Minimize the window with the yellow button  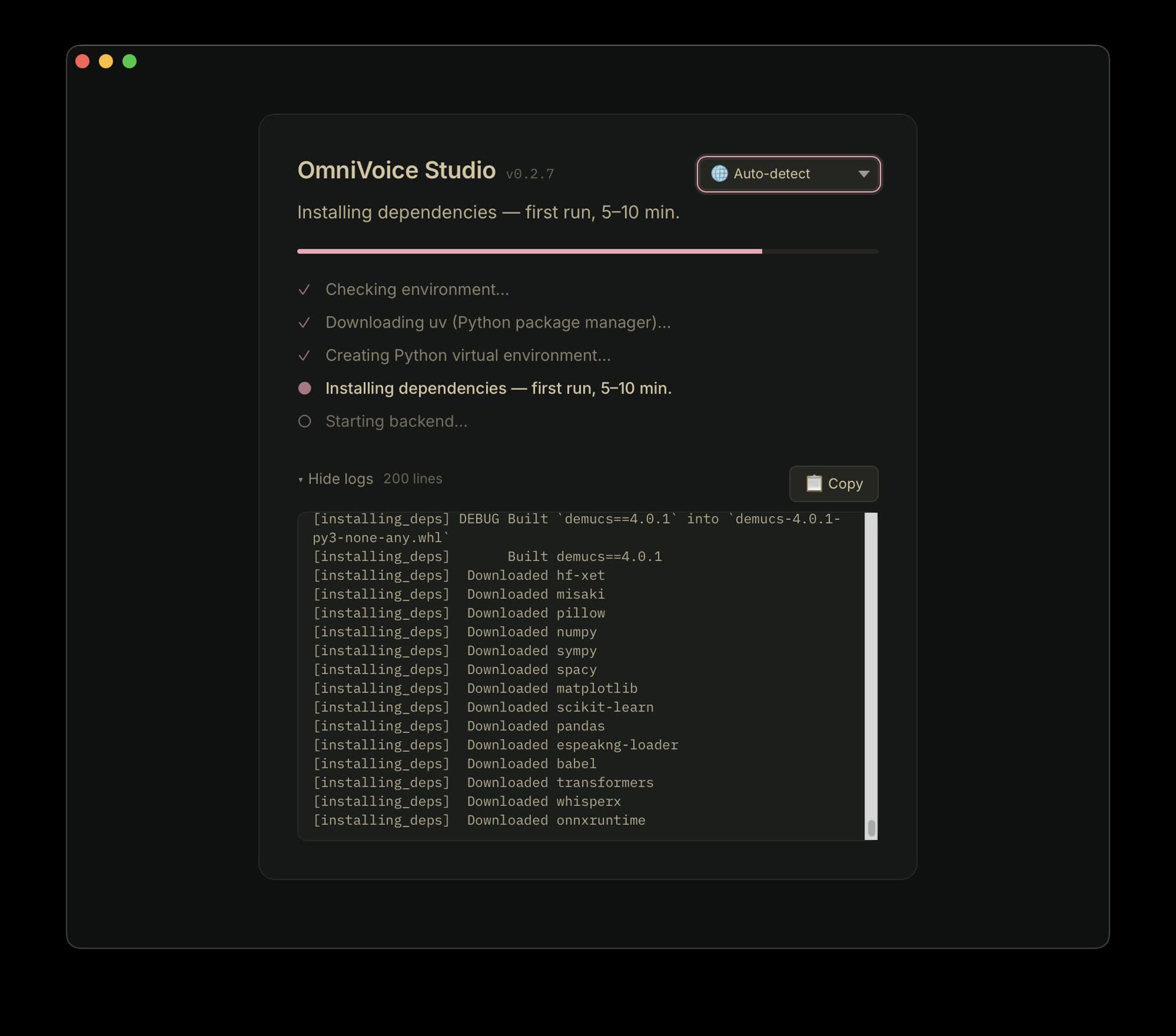pyautogui.click(x=106, y=61)
